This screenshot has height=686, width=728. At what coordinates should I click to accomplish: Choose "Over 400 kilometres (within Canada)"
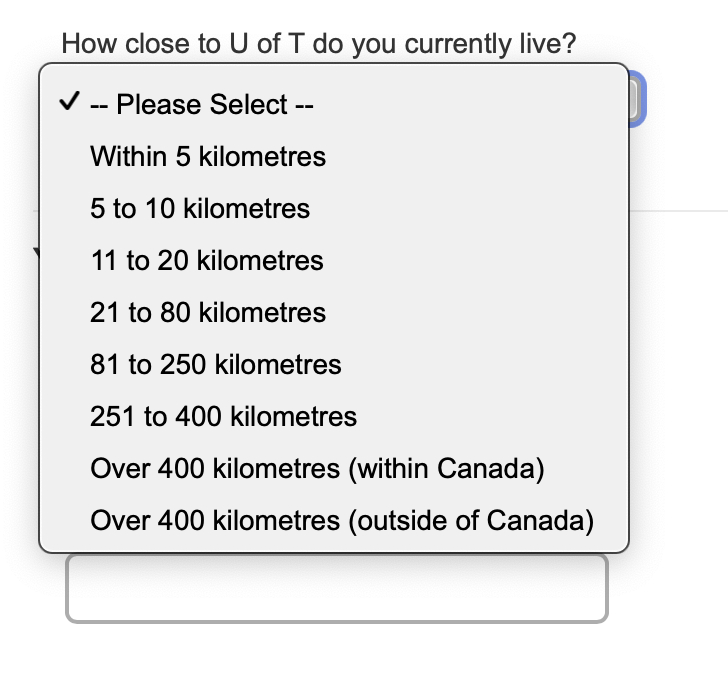tap(317, 469)
